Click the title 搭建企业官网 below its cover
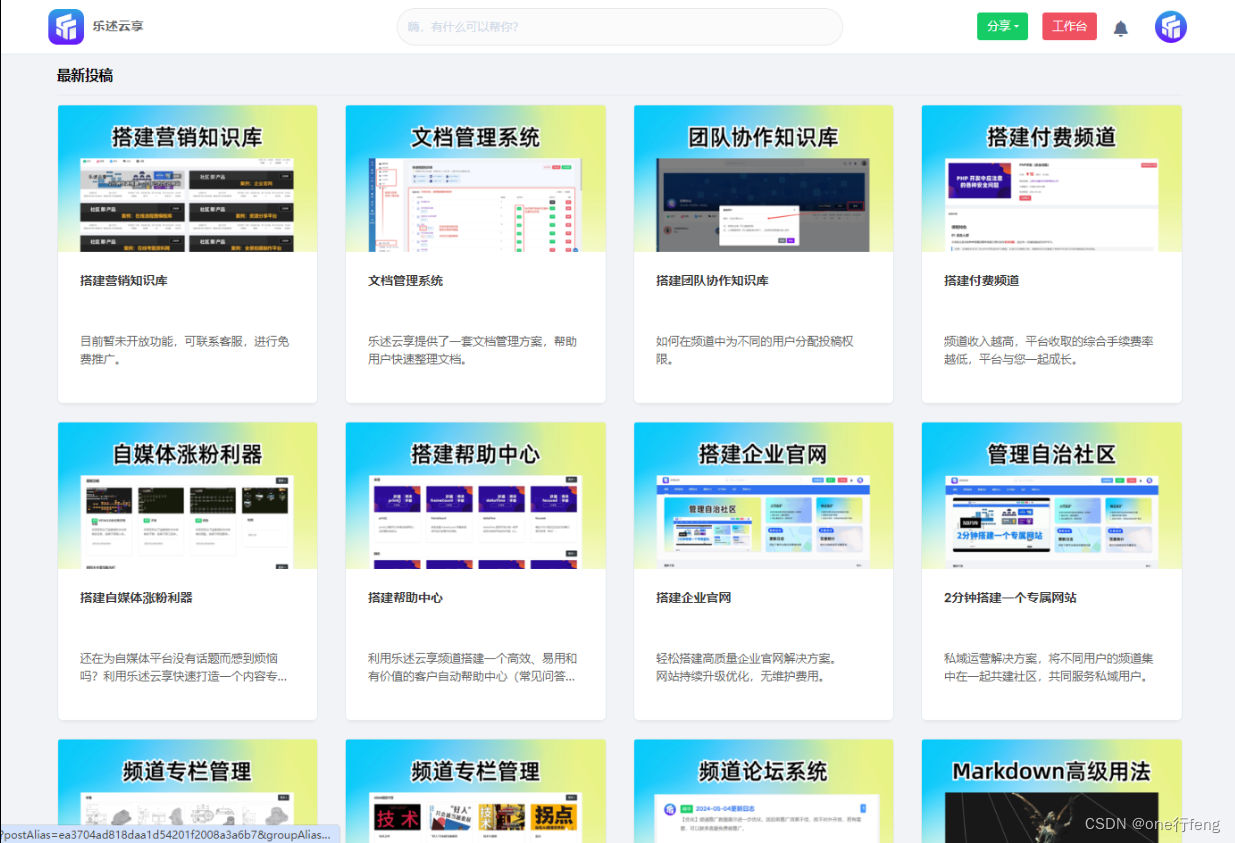1235x843 pixels. [694, 598]
